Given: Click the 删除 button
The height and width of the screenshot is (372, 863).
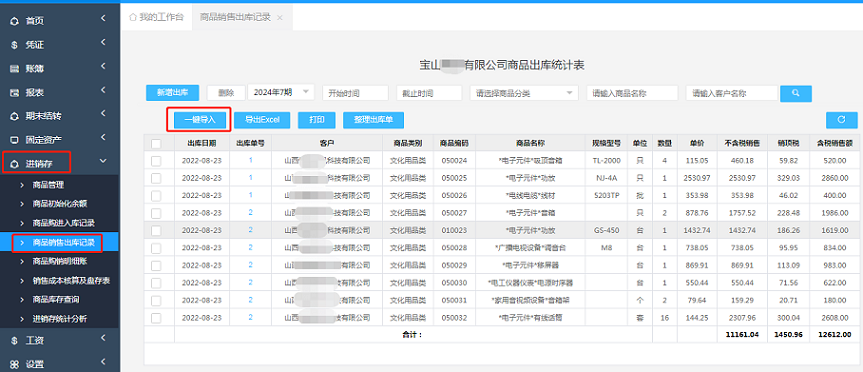Looking at the screenshot, I should point(226,93).
